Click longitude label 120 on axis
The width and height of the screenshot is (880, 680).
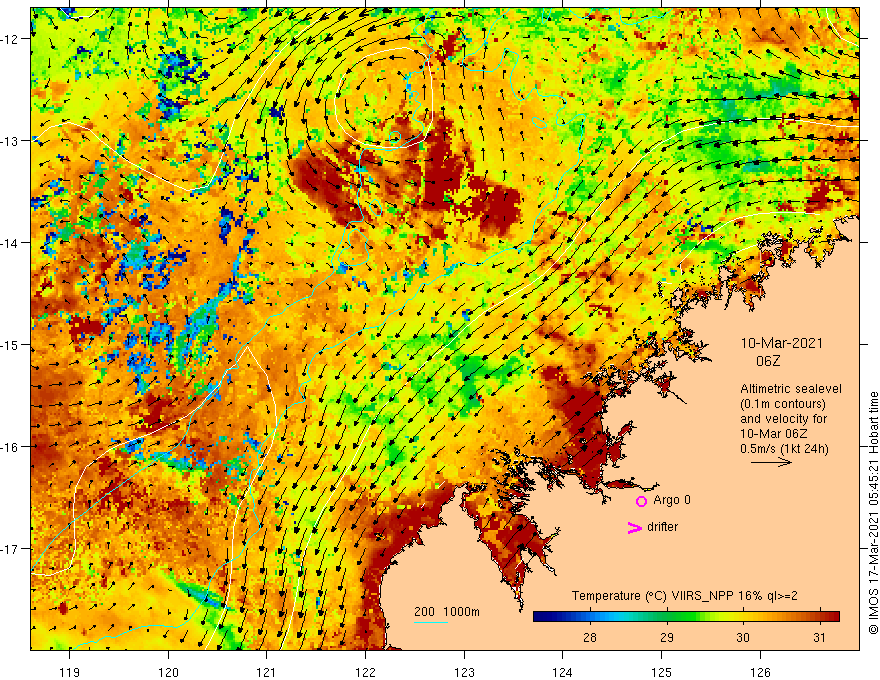[168, 672]
